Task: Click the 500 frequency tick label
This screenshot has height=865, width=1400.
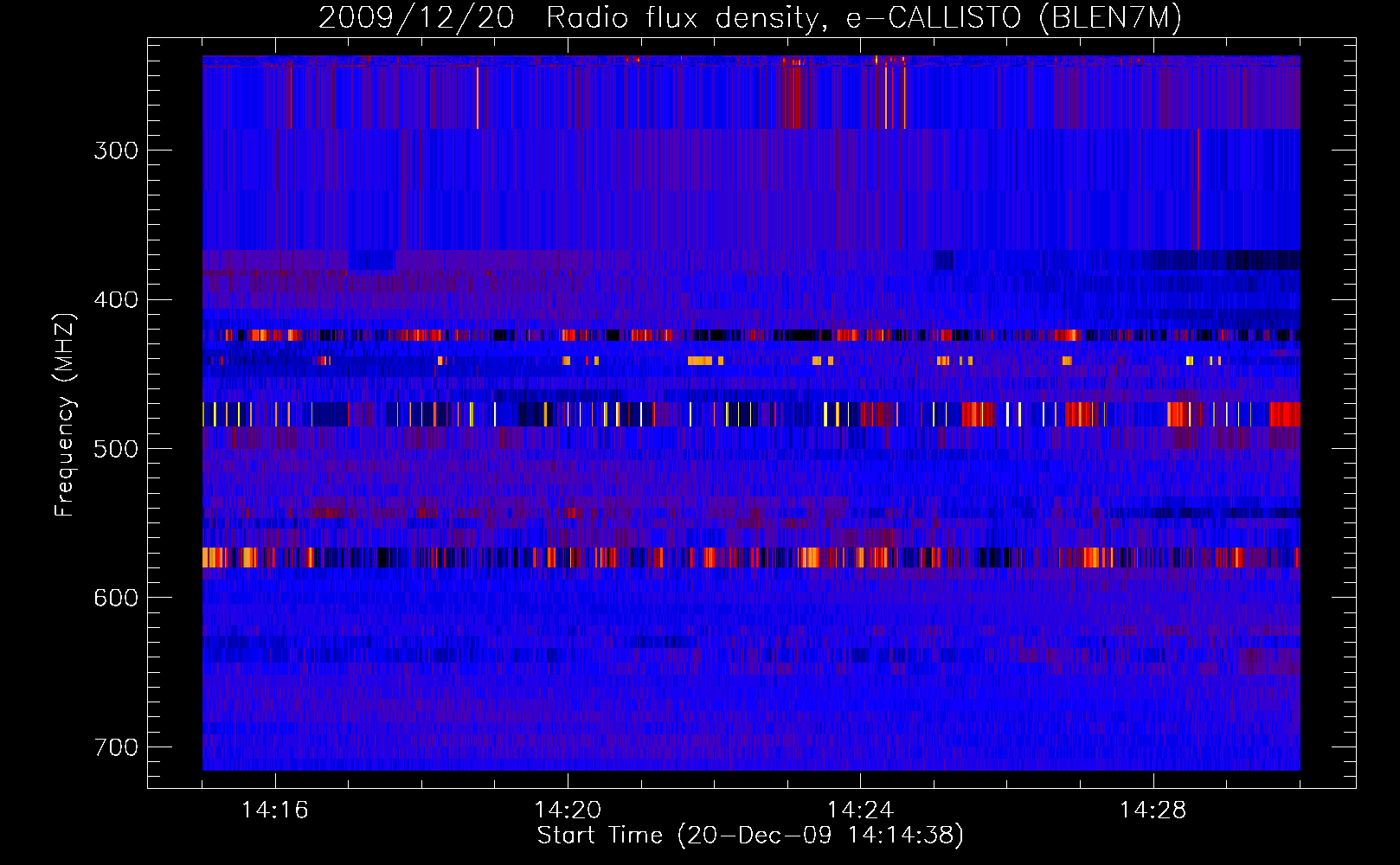Action: pos(116,449)
